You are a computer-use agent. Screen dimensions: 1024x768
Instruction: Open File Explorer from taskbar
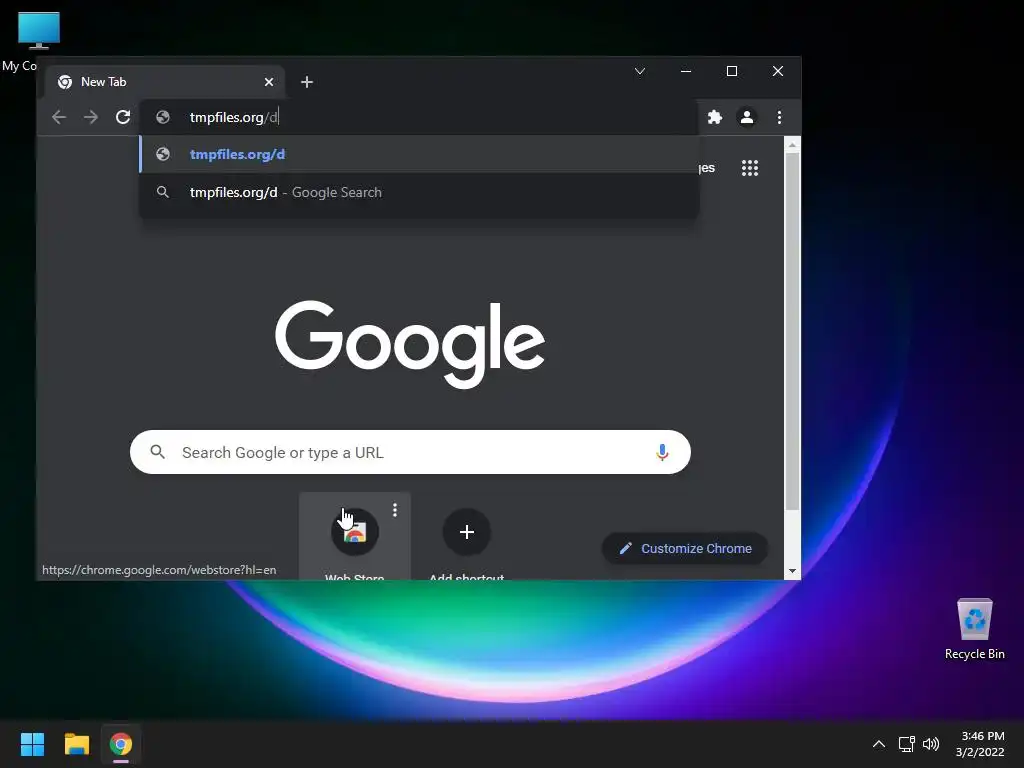(76, 744)
